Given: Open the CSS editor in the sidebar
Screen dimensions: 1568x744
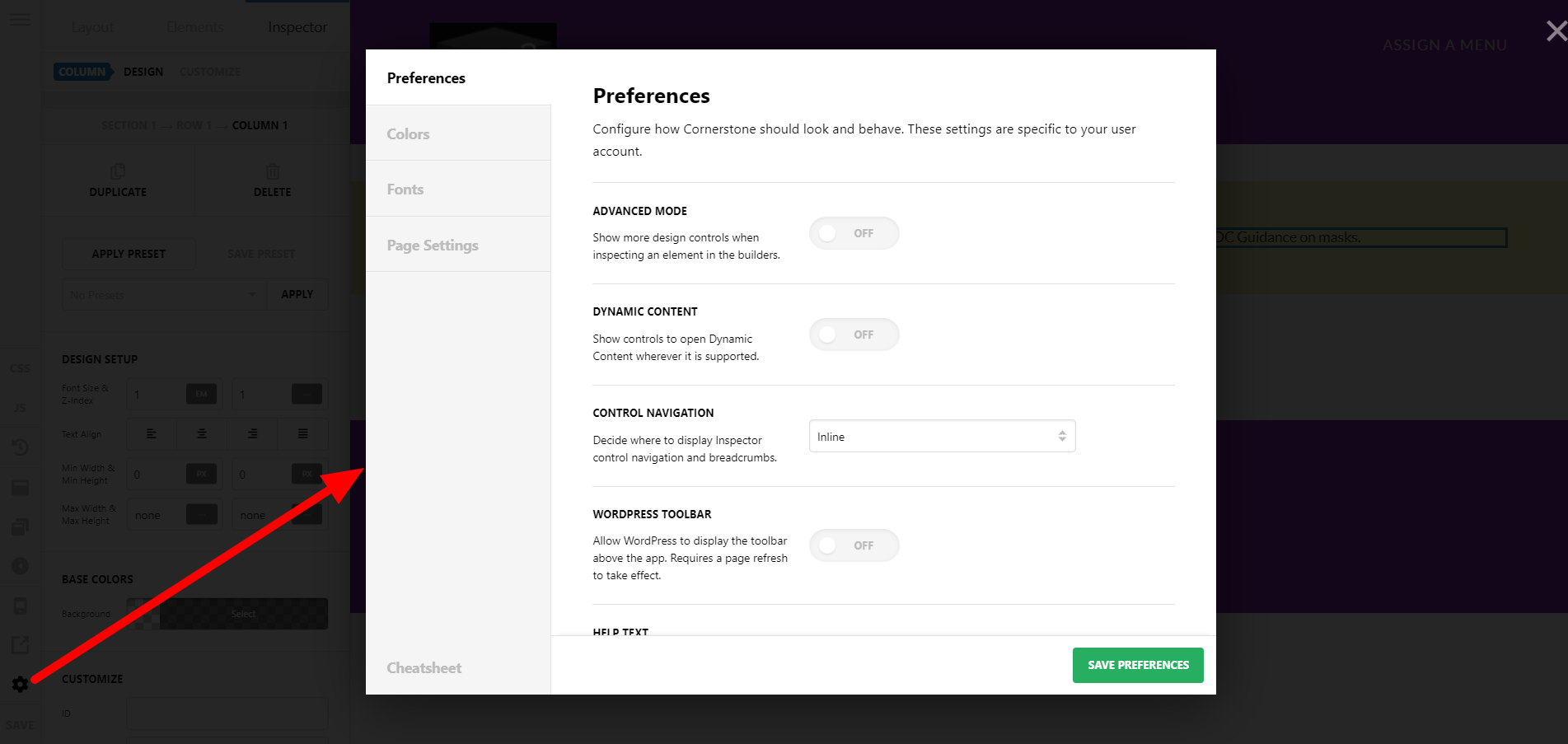Looking at the screenshot, I should [20, 368].
